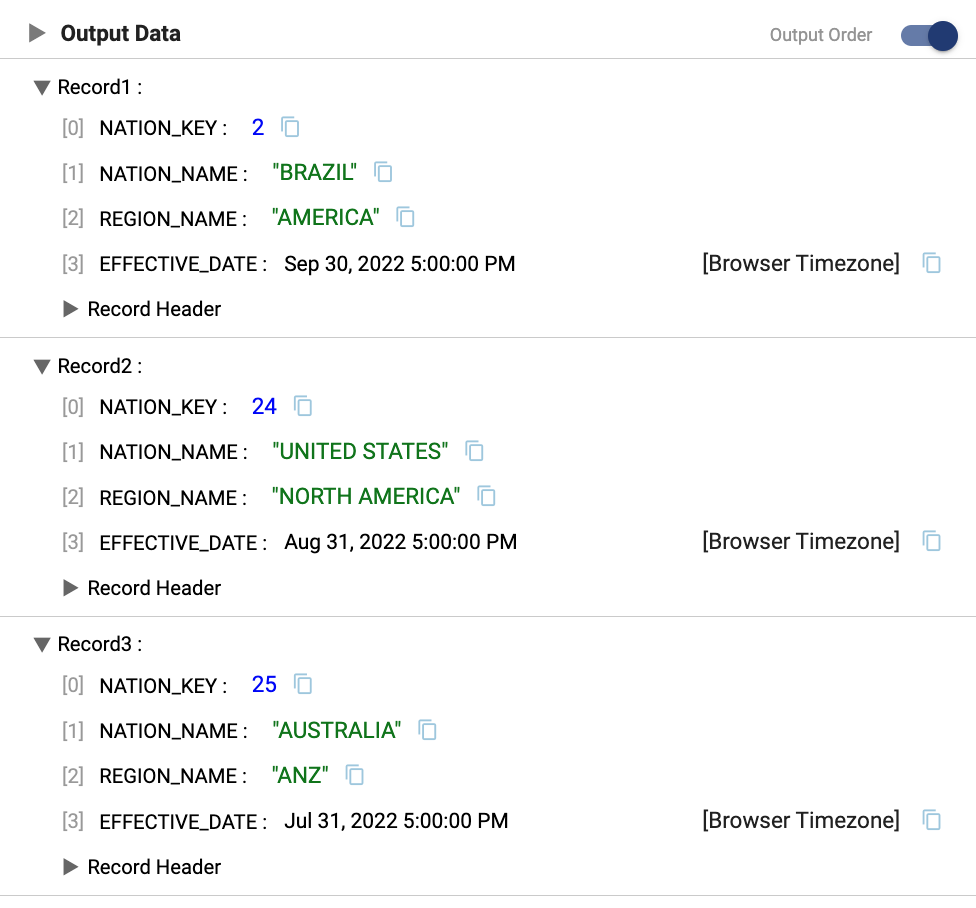The width and height of the screenshot is (976, 908).
Task: Expand Record Header under Record1
Action: pyautogui.click(x=70, y=309)
